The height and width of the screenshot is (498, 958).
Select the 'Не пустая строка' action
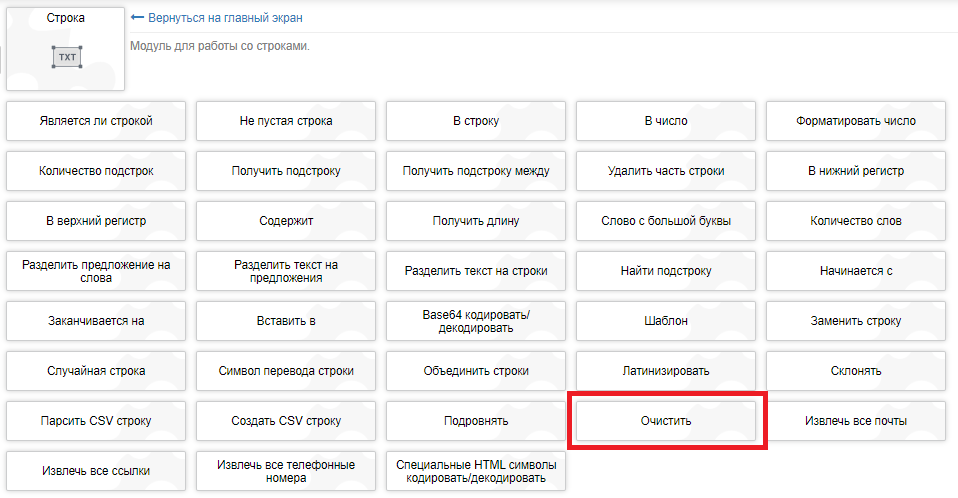coord(286,121)
